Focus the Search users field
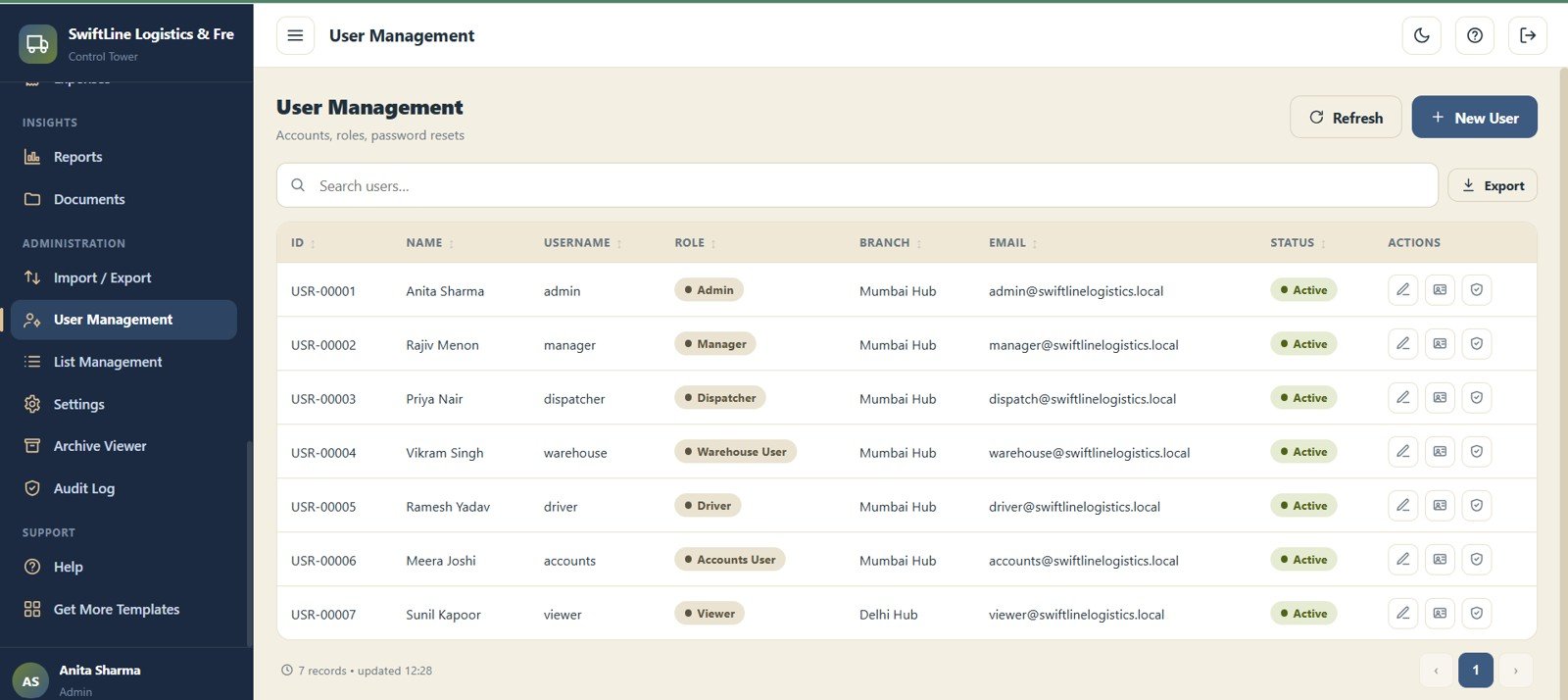 pyautogui.click(x=857, y=185)
